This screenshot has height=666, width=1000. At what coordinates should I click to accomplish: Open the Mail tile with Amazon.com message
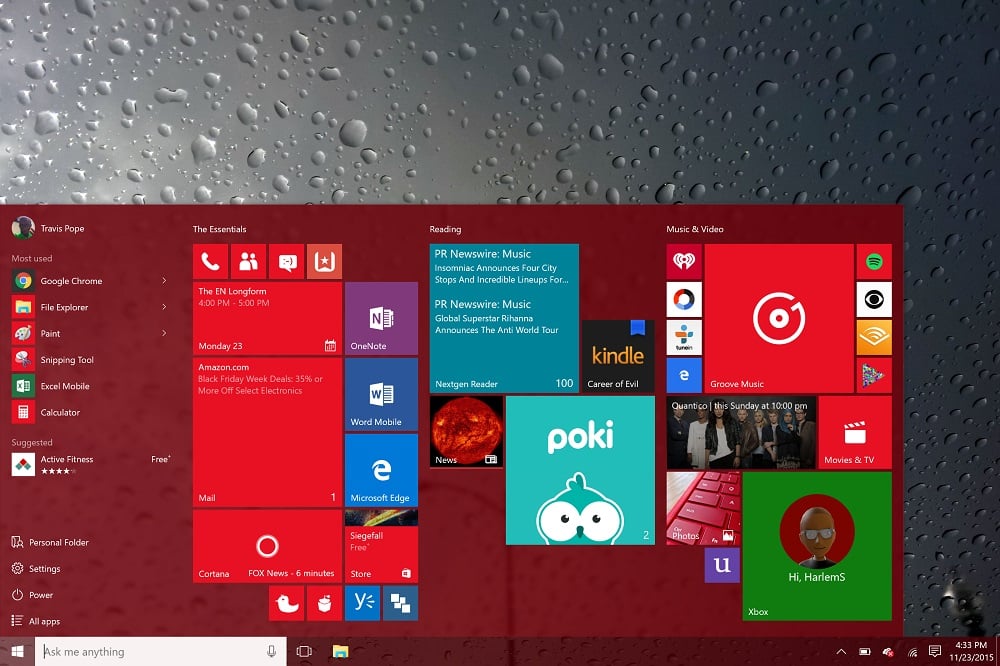(267, 432)
